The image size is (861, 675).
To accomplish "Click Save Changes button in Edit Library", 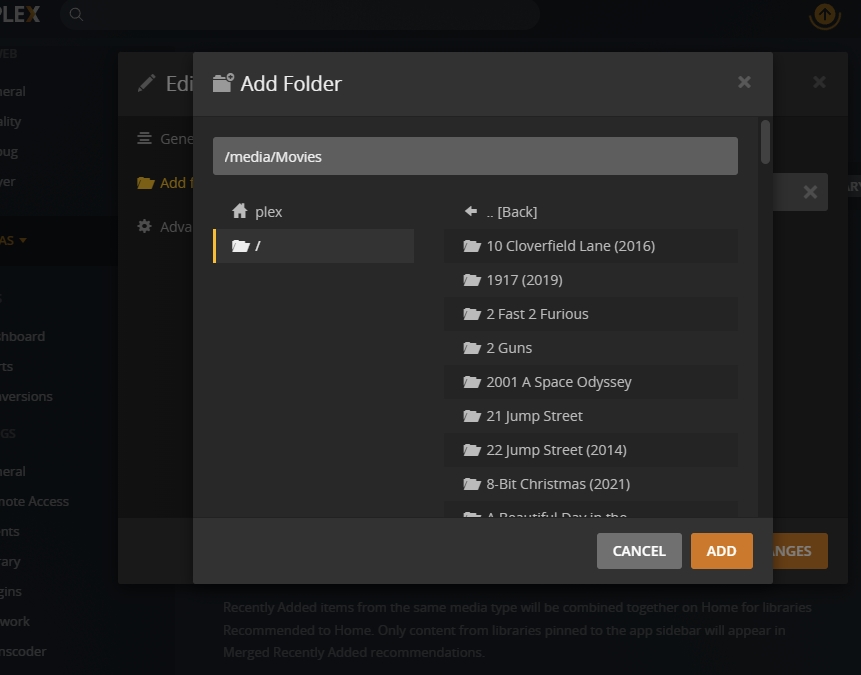I will click(800, 551).
